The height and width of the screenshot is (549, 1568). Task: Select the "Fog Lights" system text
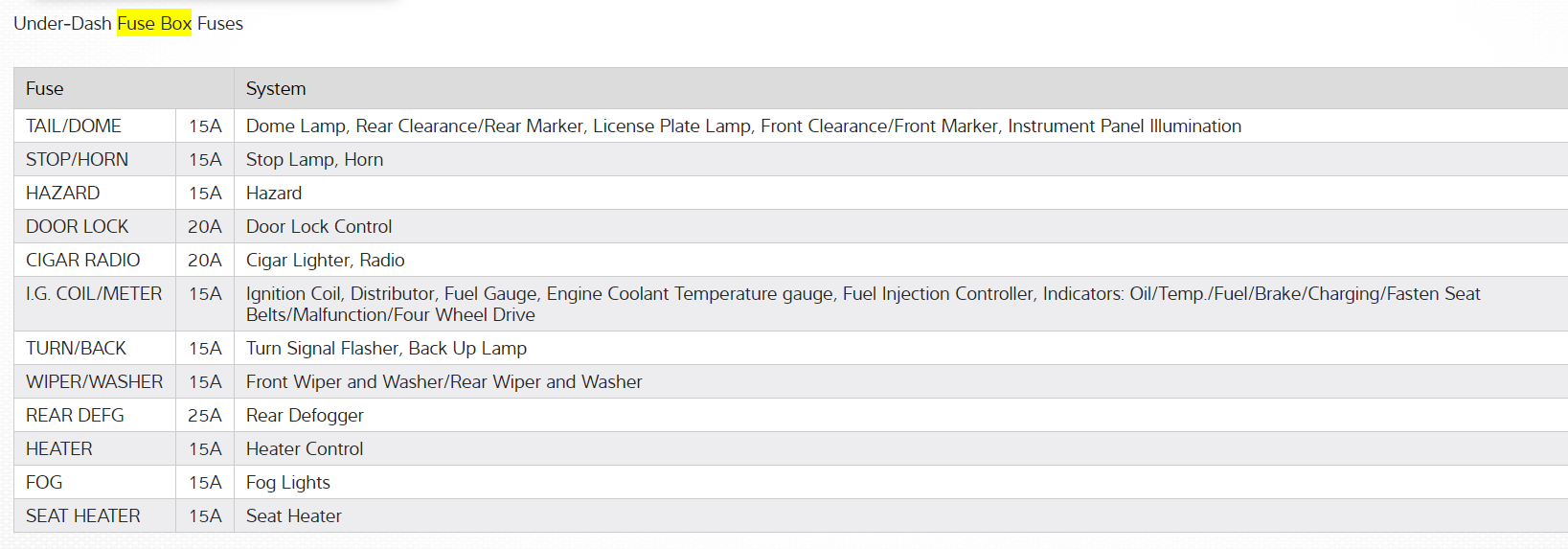pos(287,482)
